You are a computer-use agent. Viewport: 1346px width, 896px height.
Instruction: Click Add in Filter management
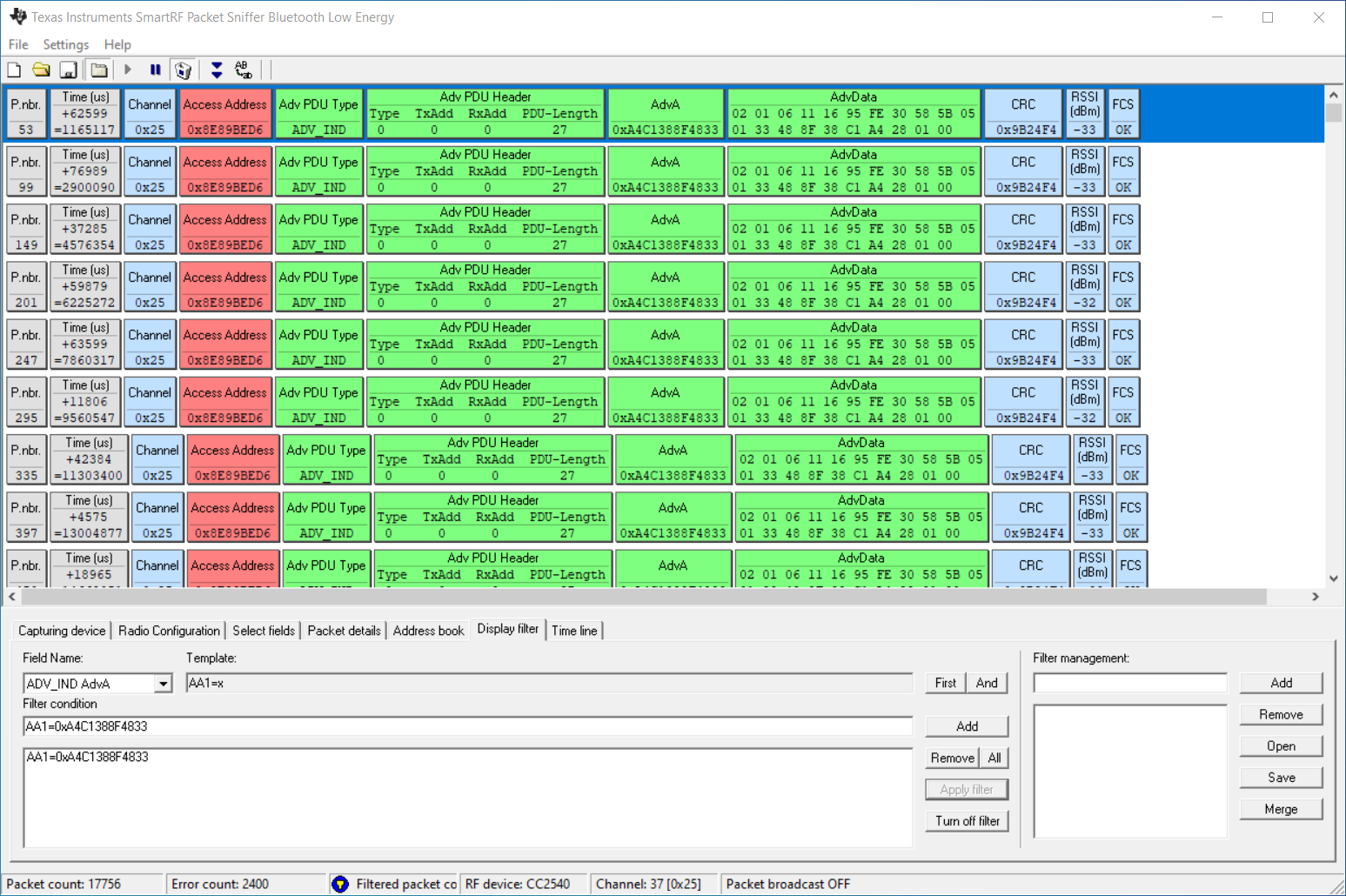pyautogui.click(x=1281, y=683)
